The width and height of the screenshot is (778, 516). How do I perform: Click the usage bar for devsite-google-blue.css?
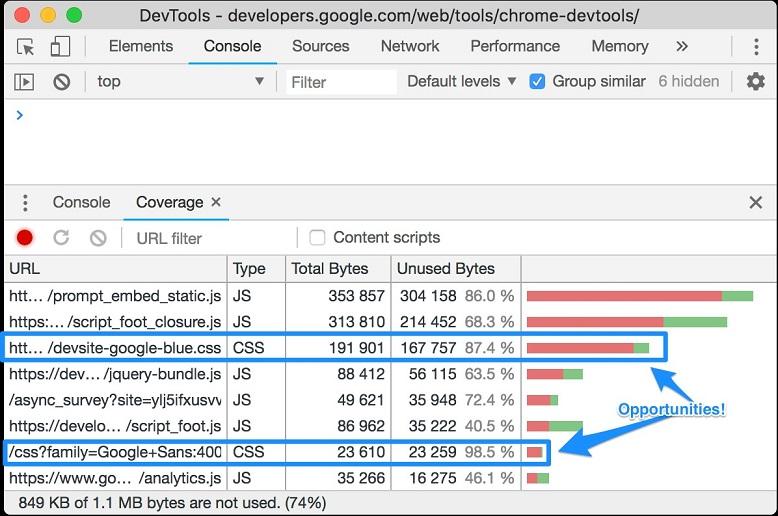pyautogui.click(x=588, y=348)
